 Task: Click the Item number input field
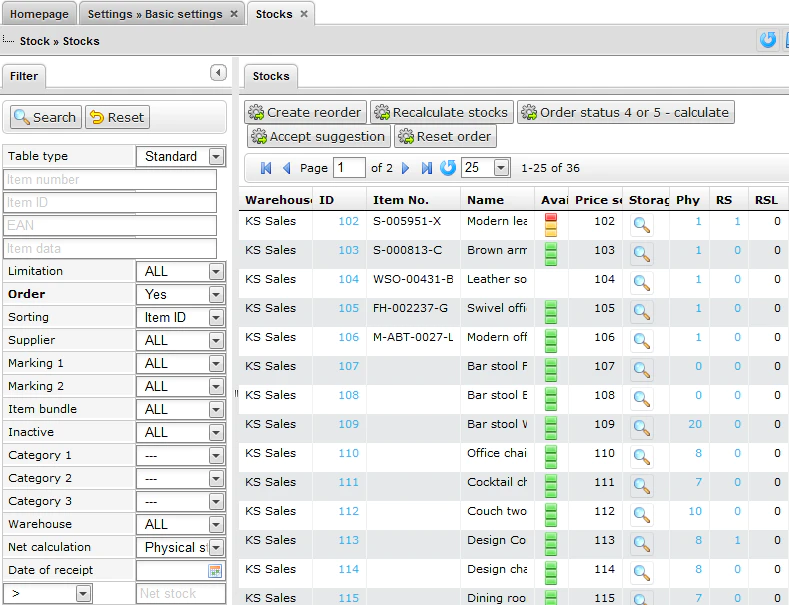(110, 180)
